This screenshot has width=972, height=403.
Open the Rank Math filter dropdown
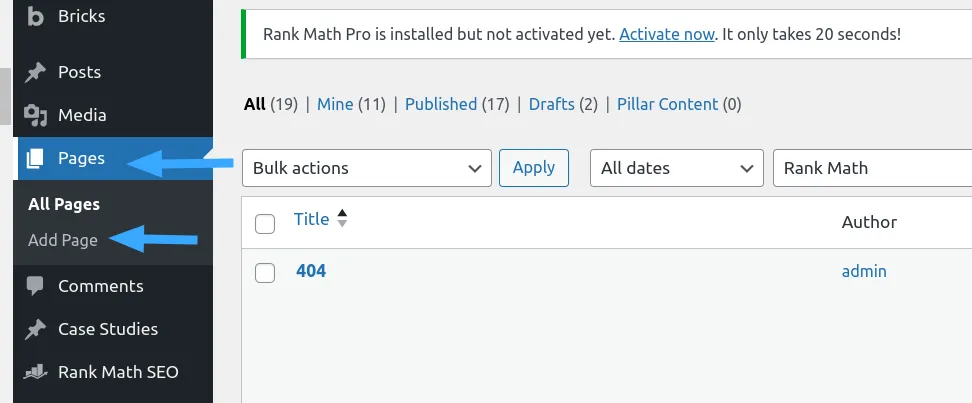point(872,168)
